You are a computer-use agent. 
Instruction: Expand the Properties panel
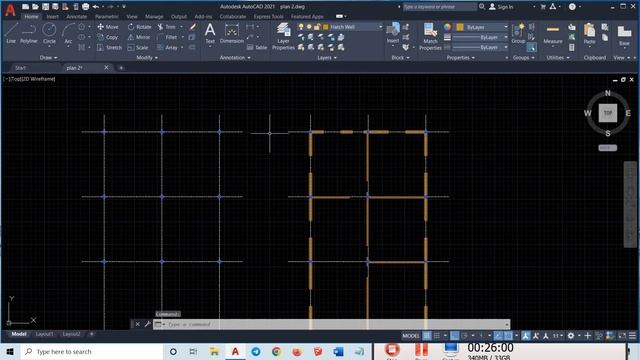pyautogui.click(x=461, y=58)
